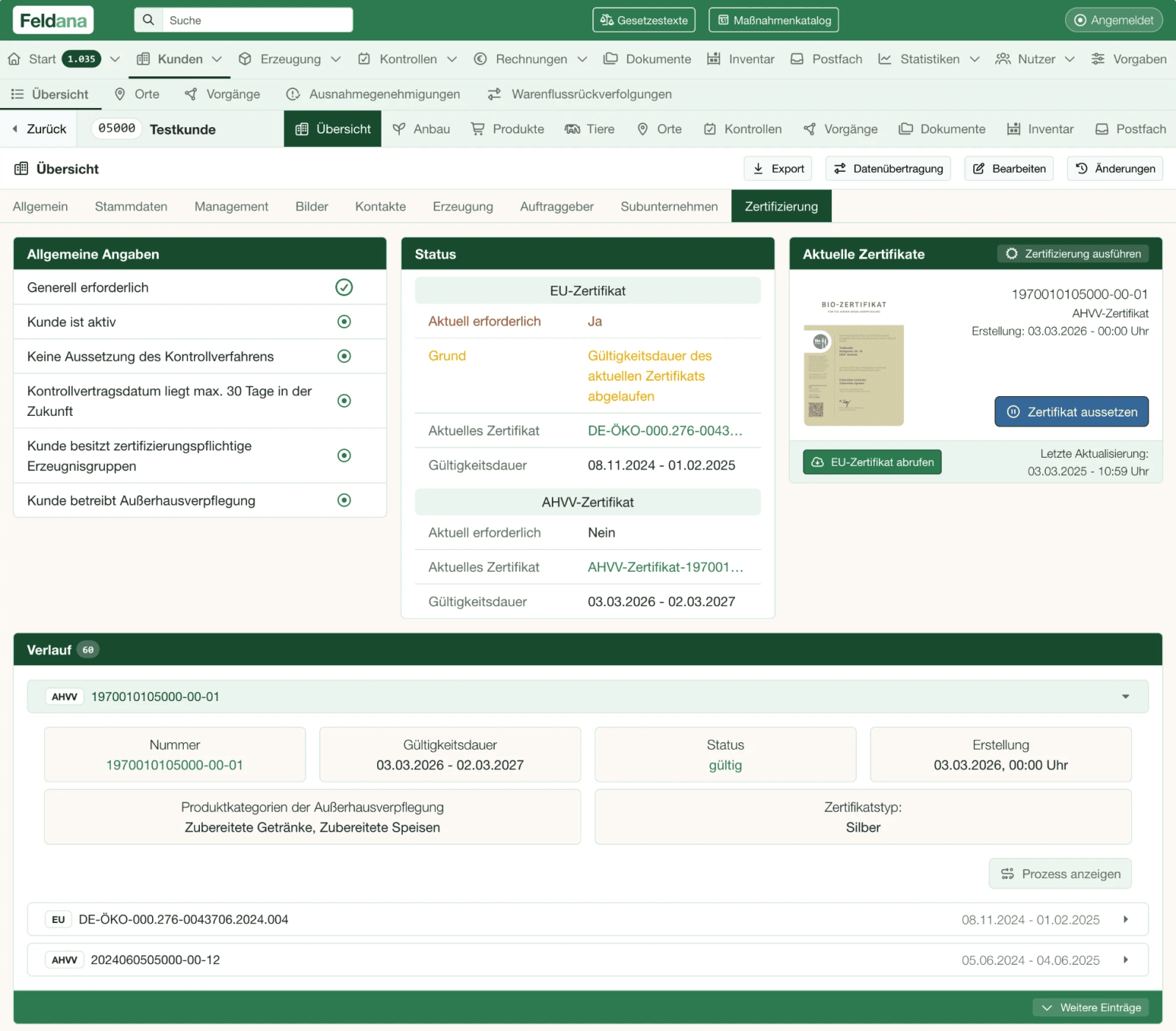Click the Gesetzestexte scales icon
The image size is (1176, 1031).
tap(607, 20)
